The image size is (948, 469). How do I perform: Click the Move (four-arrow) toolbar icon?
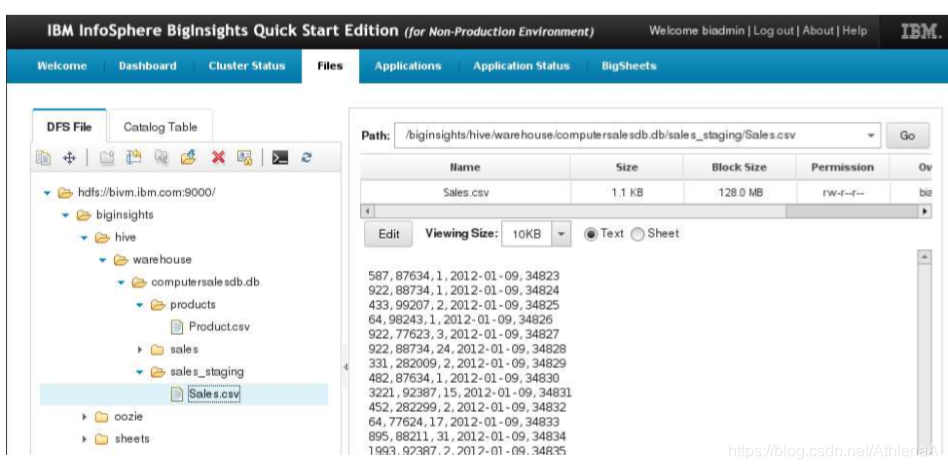point(69,158)
